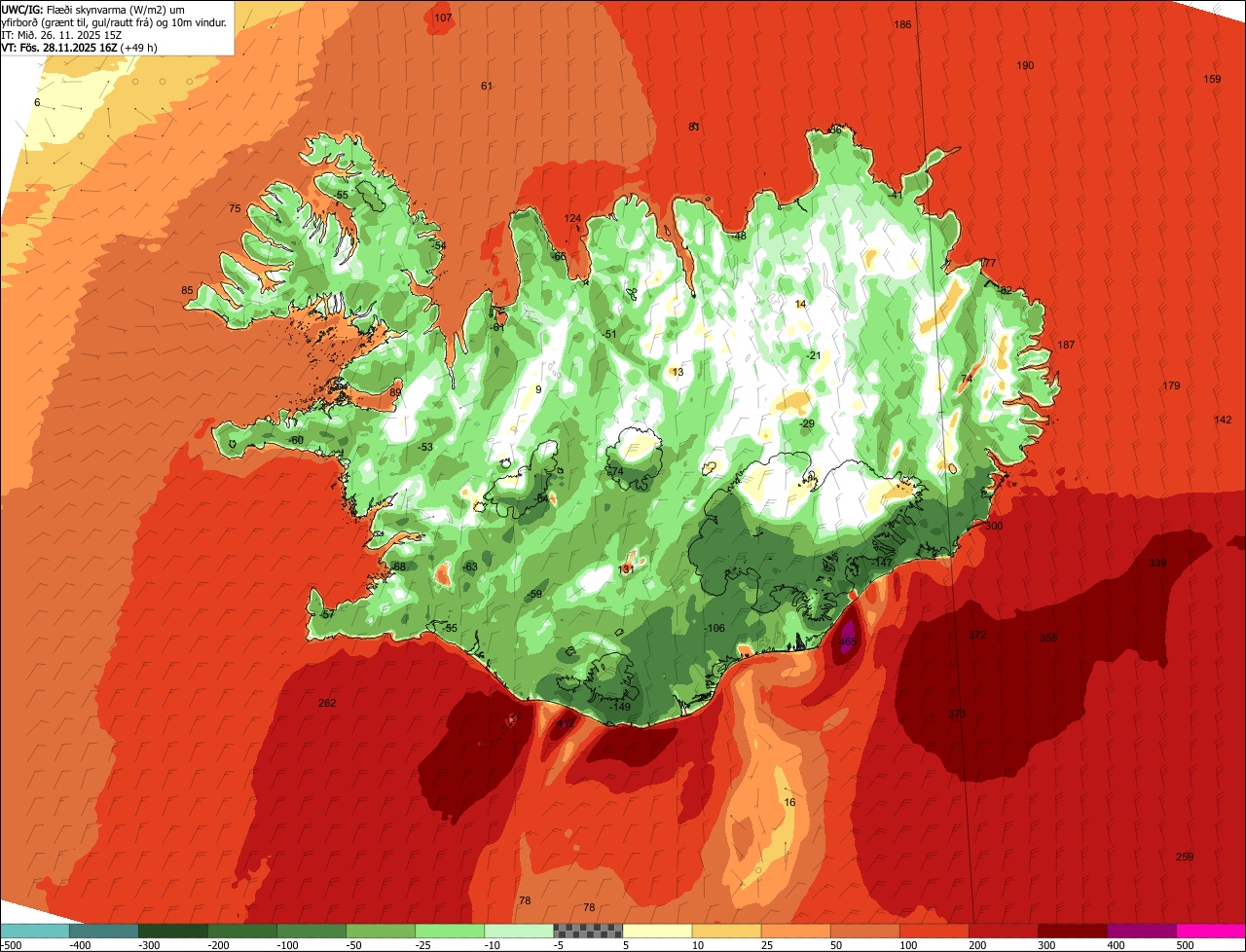The image size is (1246, 952).
Task: Click the 372 value southeast of Iceland
Action: click(977, 635)
